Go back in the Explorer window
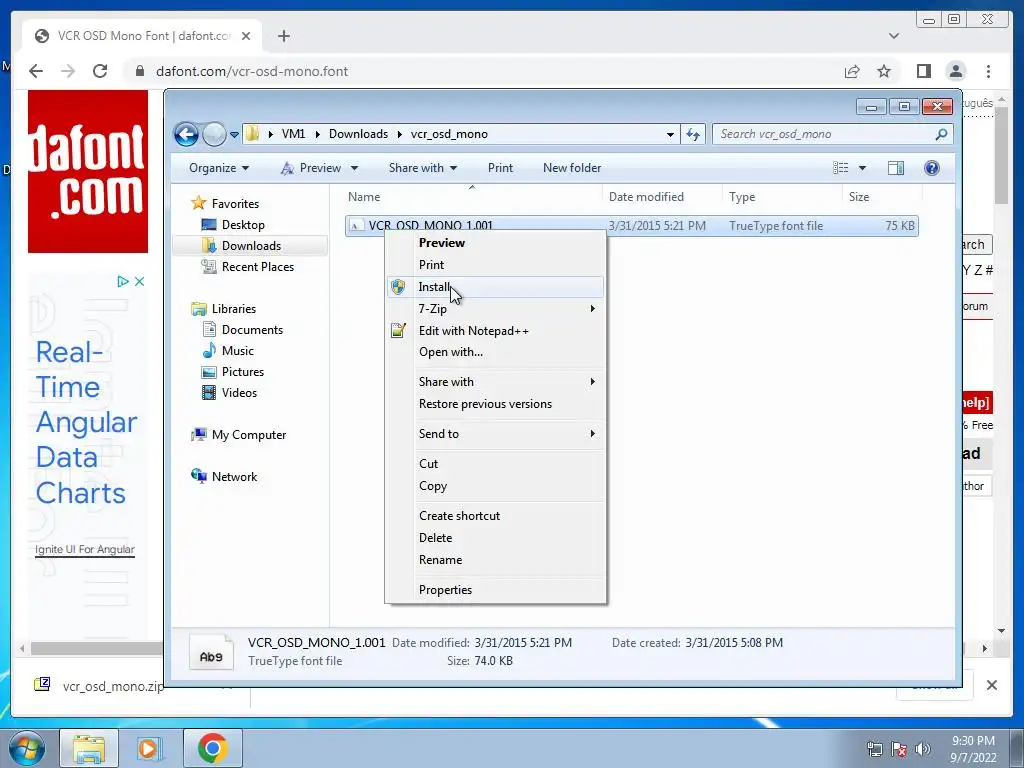This screenshot has height=768, width=1024. tap(186, 135)
